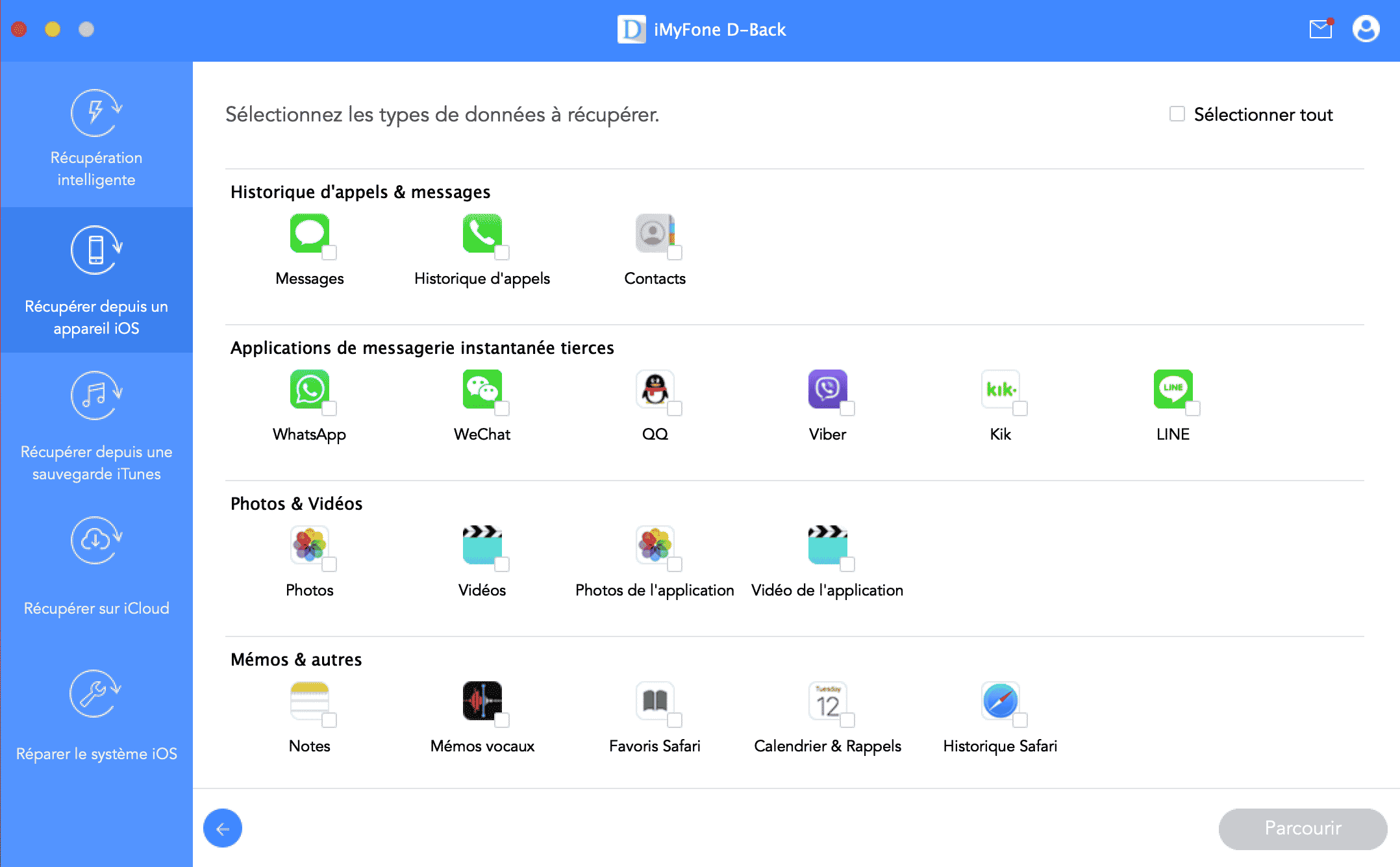Click the Historique Safari label

[1000, 746]
